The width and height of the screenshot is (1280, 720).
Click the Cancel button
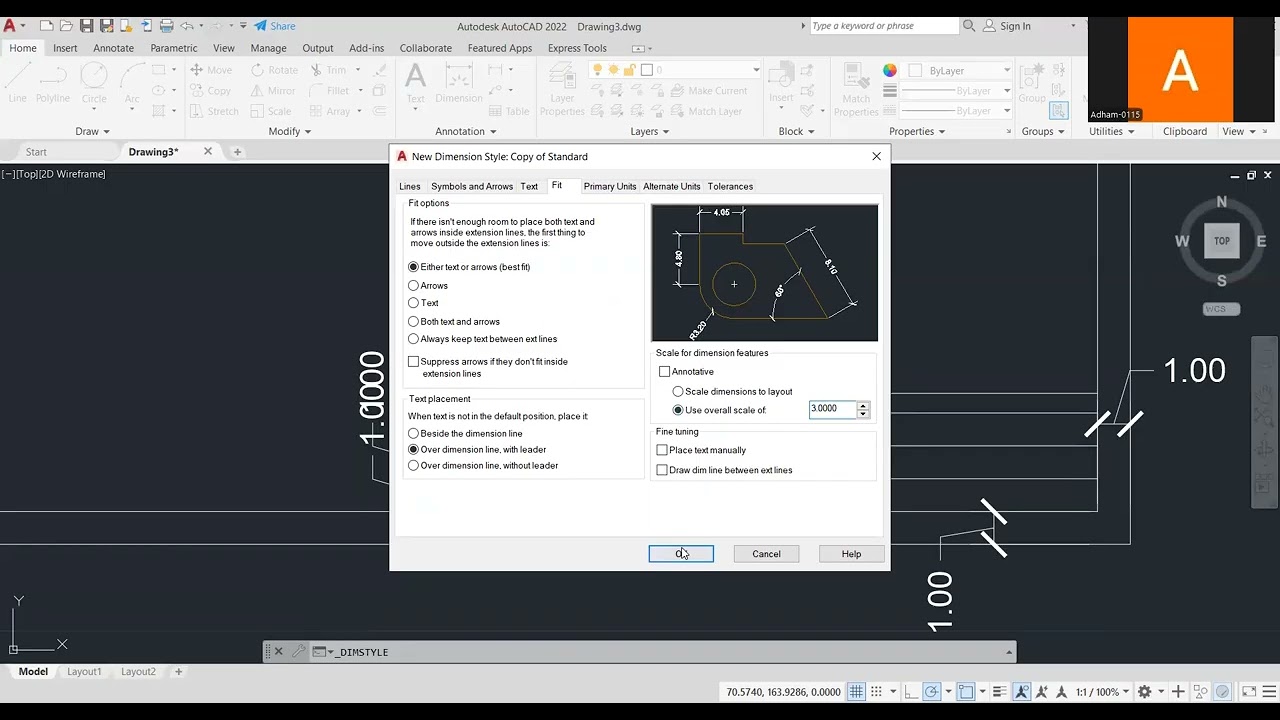[766, 554]
